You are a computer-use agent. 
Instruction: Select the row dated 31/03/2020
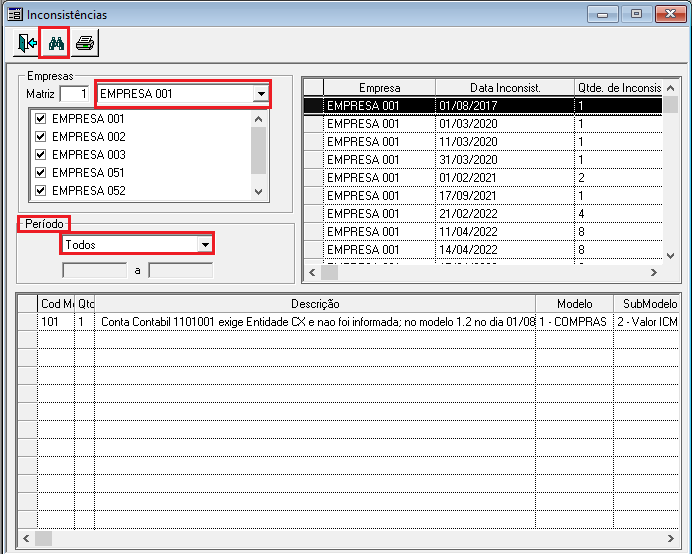click(483, 160)
